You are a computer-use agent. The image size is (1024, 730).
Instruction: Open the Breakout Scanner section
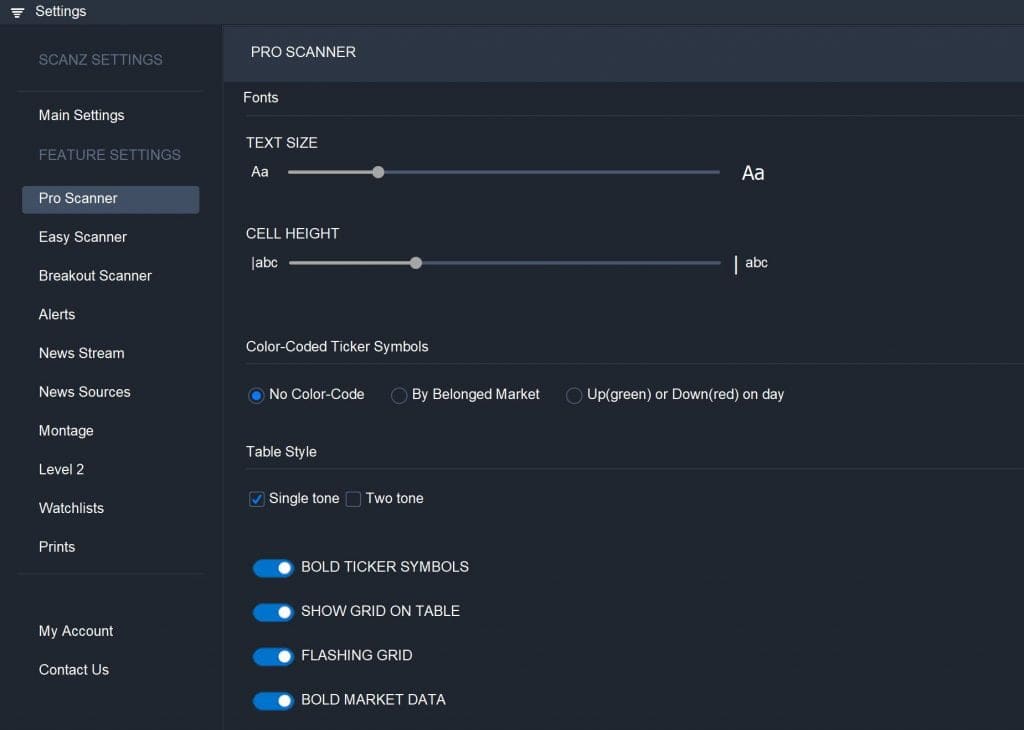(95, 275)
